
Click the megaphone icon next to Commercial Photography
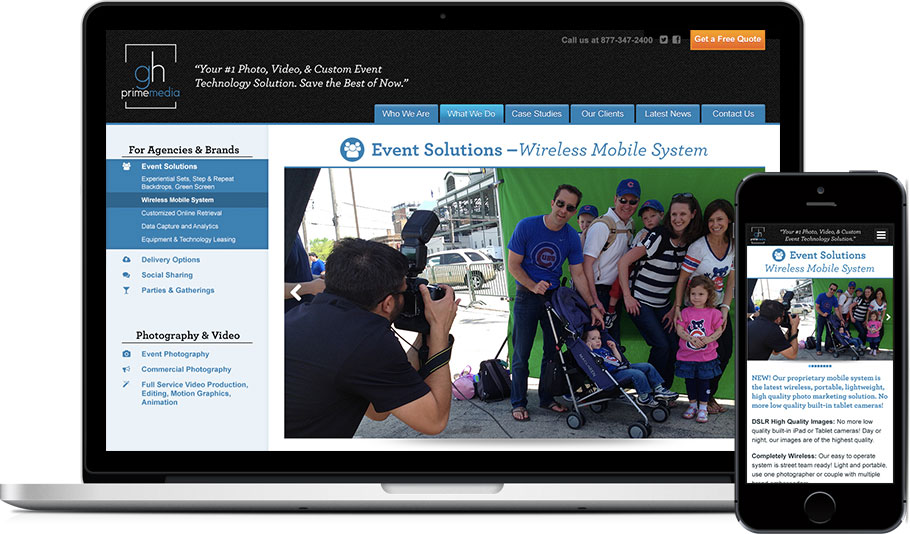point(126,369)
